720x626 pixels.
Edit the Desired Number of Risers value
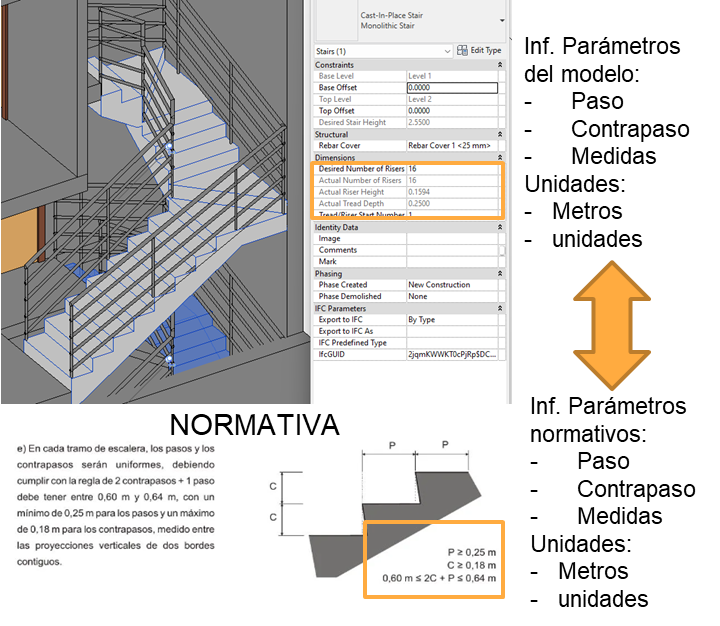coord(452,169)
